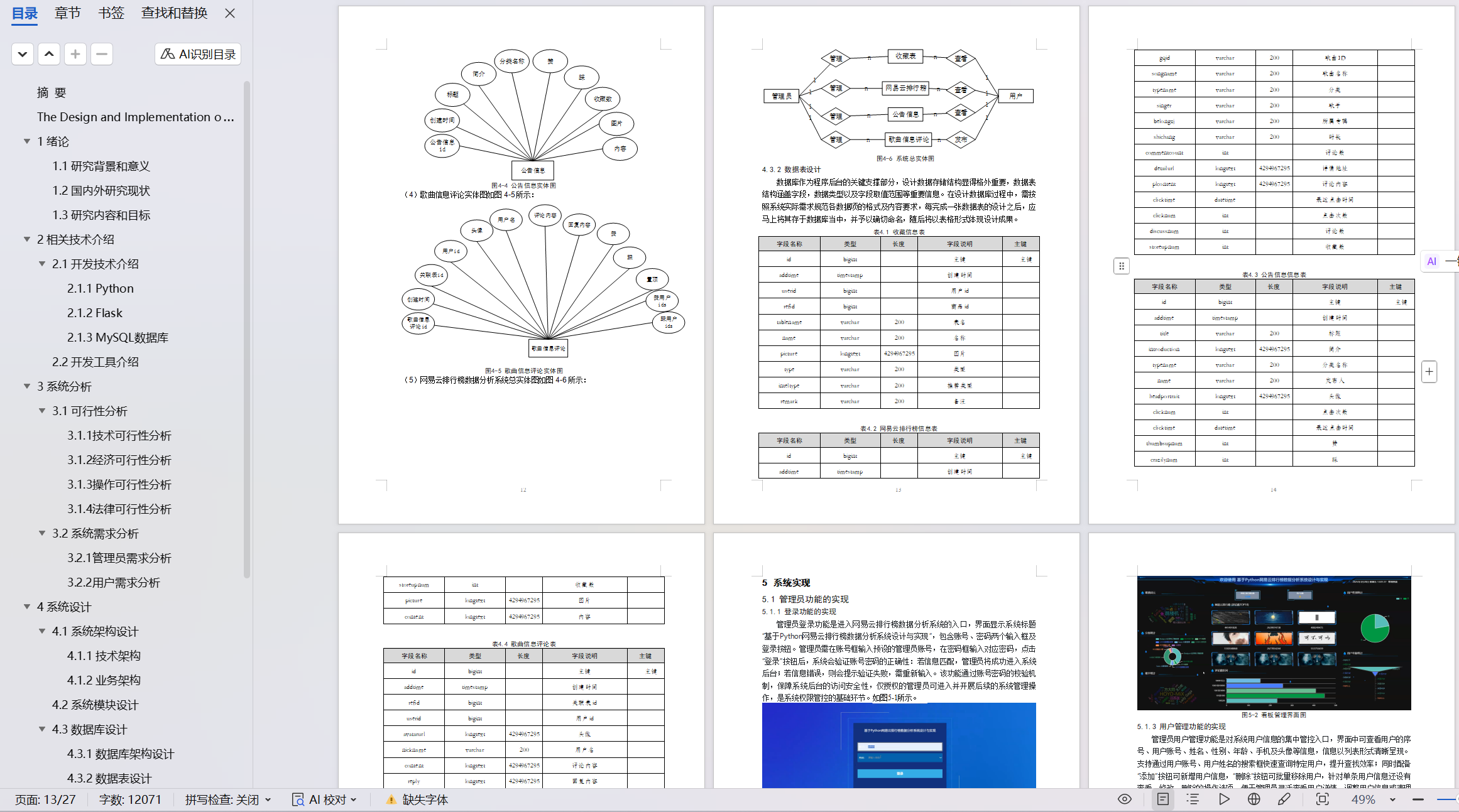Viewport: 1459px width, 812px height.
Task: Collapse the 2.1 开发技术介绍 section
Action: click(x=42, y=264)
